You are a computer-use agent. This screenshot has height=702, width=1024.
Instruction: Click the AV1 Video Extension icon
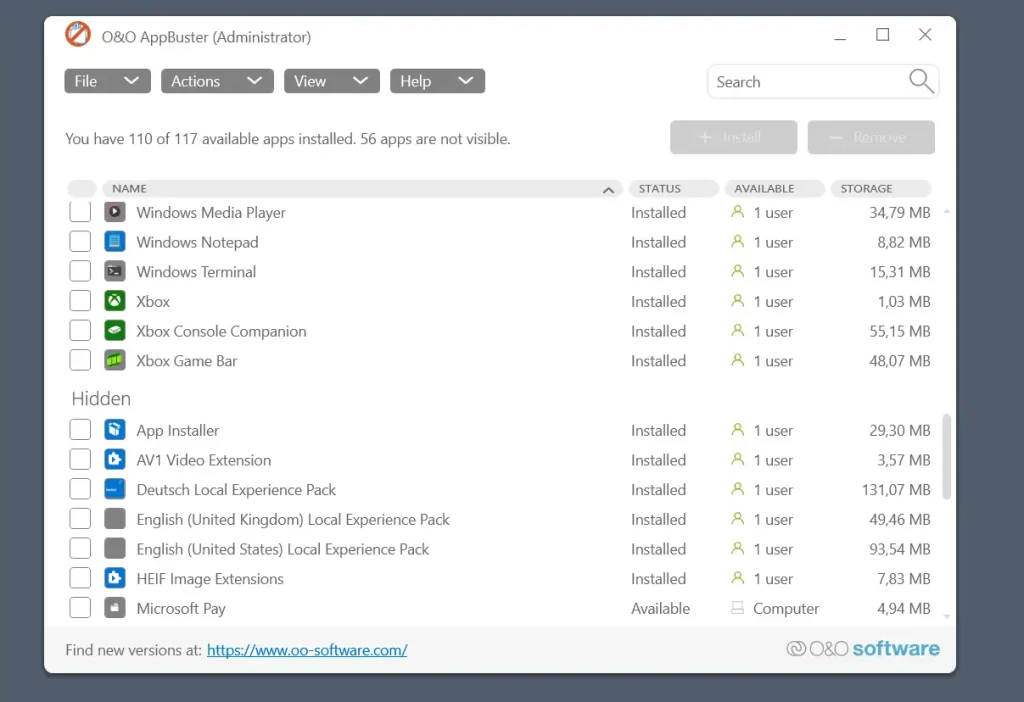pyautogui.click(x=114, y=459)
